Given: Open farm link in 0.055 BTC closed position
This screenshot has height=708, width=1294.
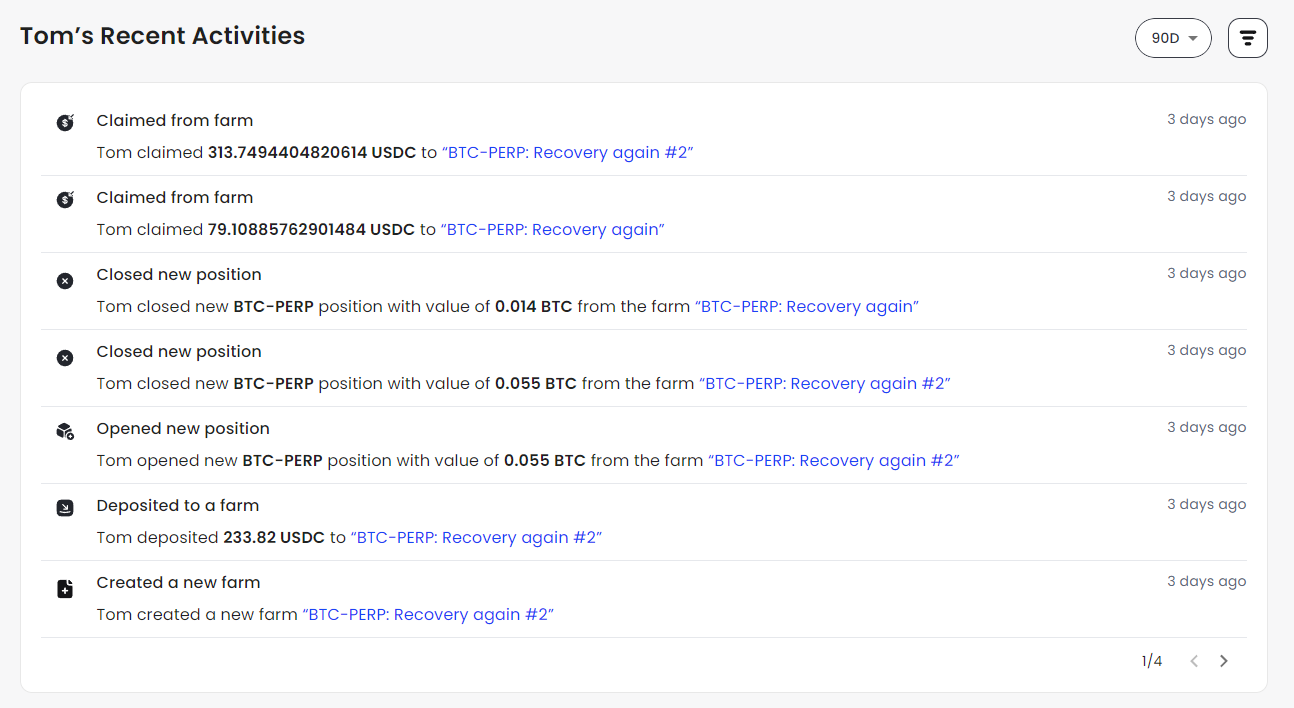Looking at the screenshot, I should click(824, 384).
